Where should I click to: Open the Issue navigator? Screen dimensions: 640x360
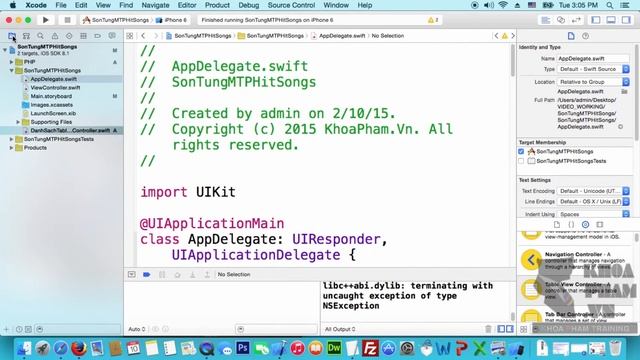tap(55, 36)
